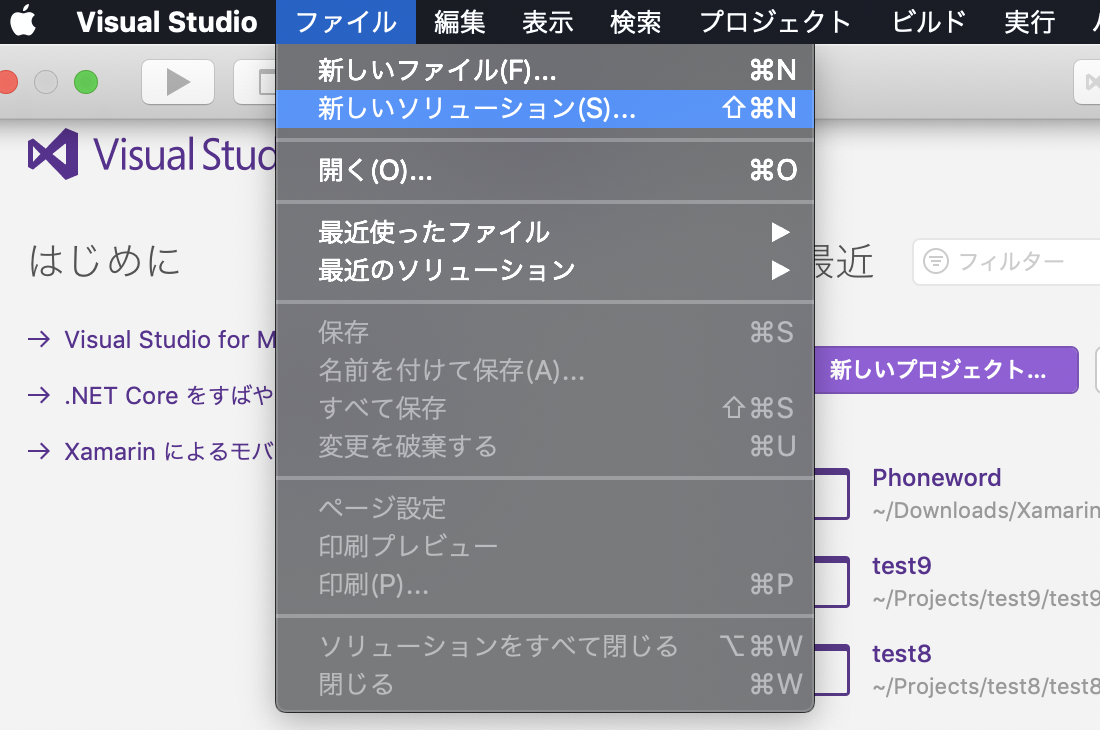Click the Phoneword project icon
1100x730 pixels.
[x=830, y=493]
